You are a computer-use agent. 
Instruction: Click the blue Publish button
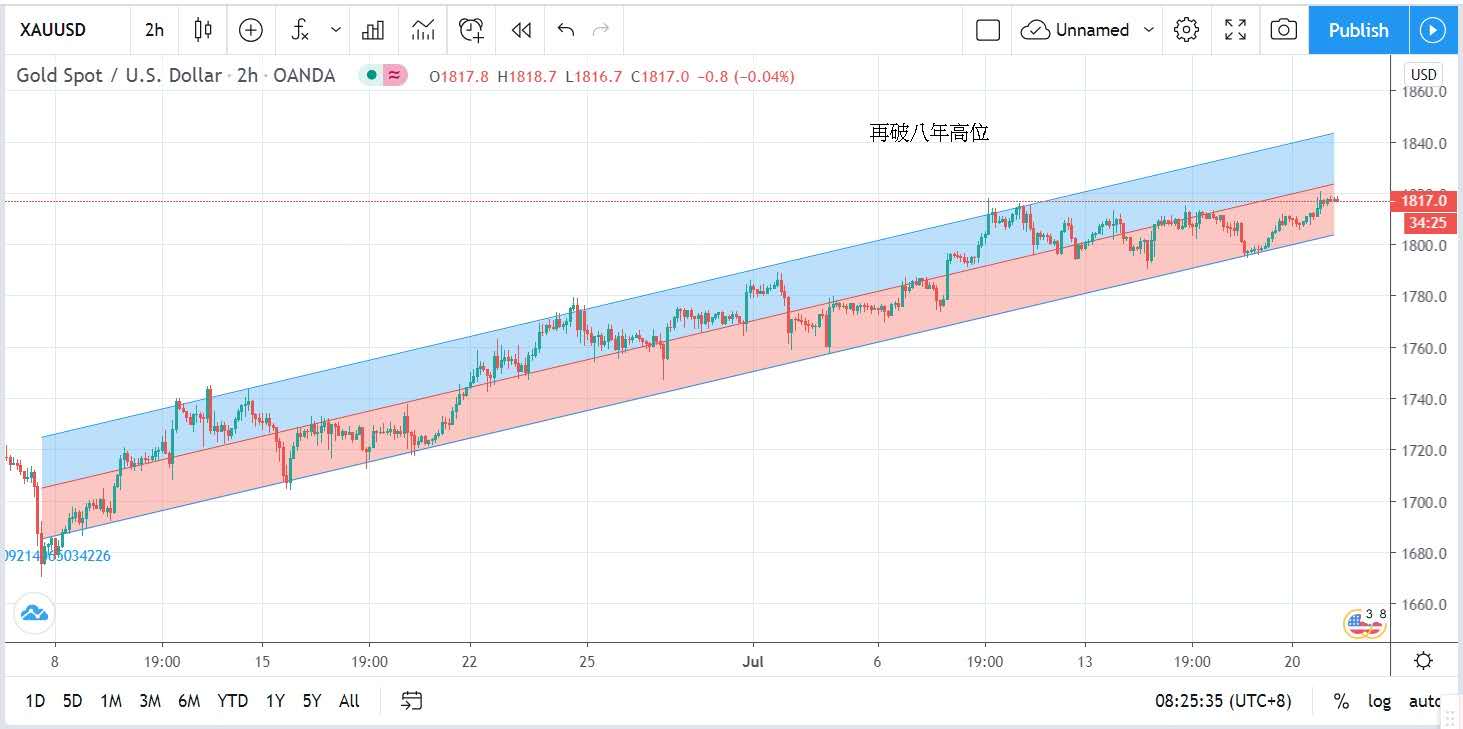click(x=1358, y=30)
